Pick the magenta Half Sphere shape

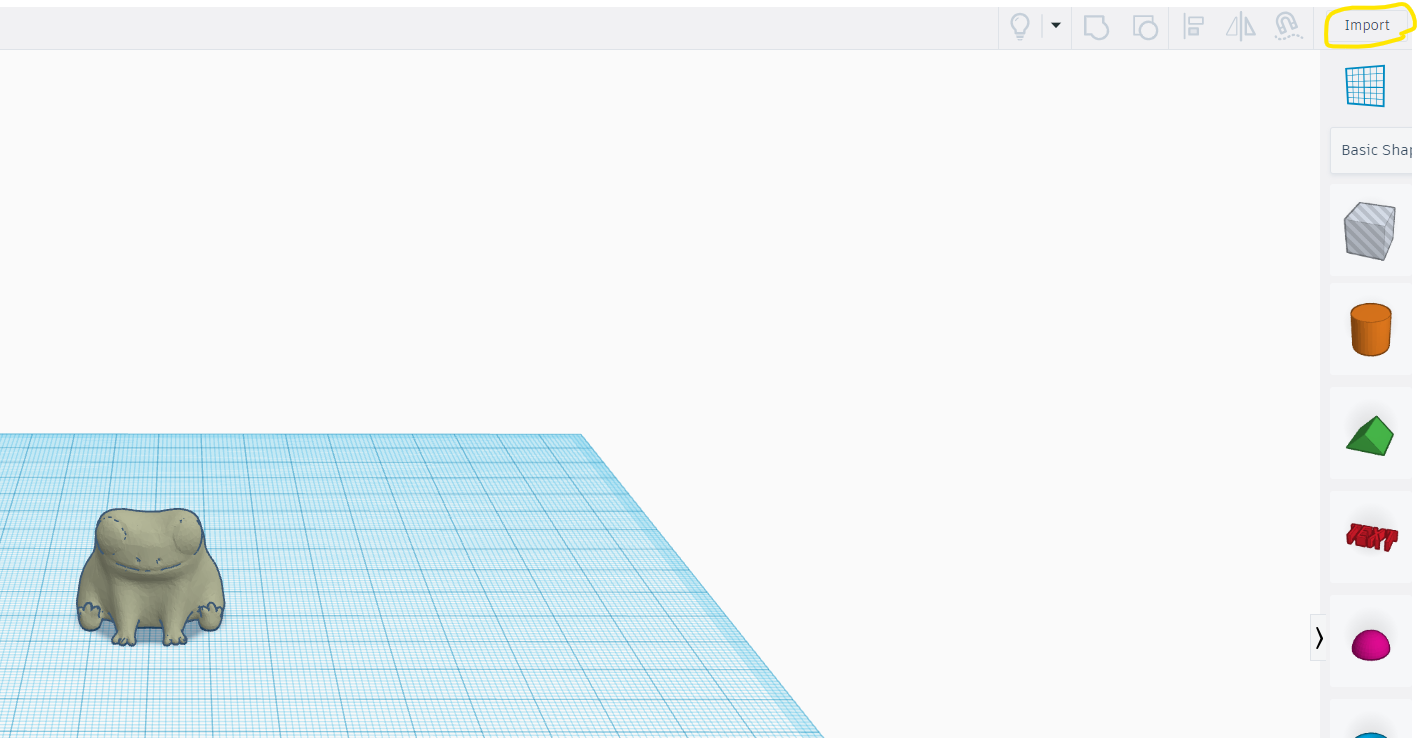(1370, 645)
